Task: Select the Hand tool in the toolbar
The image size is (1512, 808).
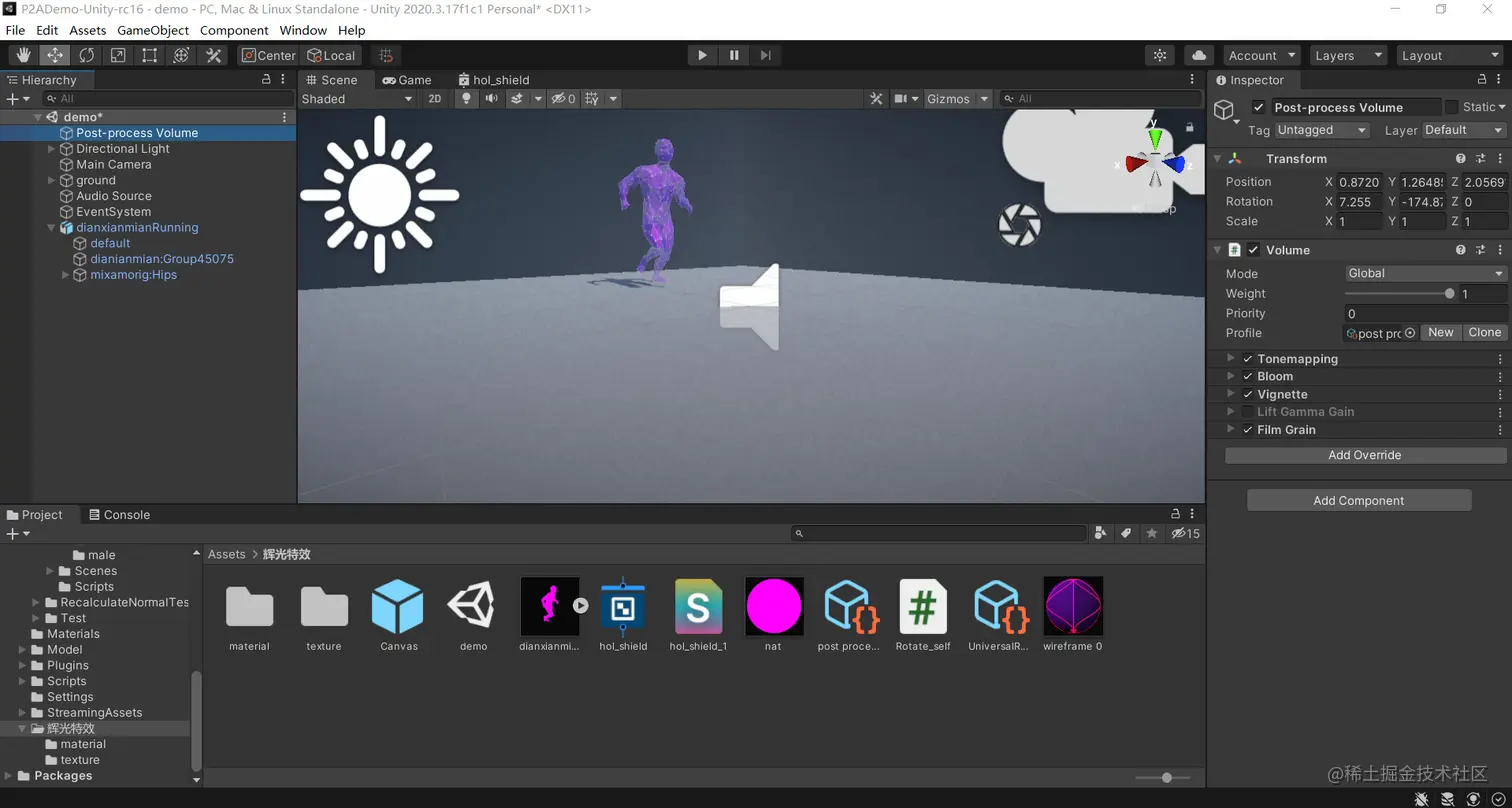Action: [23, 56]
